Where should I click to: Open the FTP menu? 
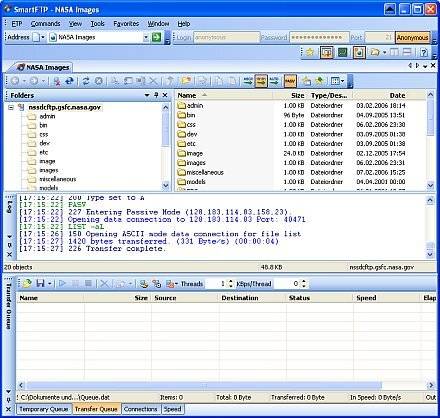[17, 24]
